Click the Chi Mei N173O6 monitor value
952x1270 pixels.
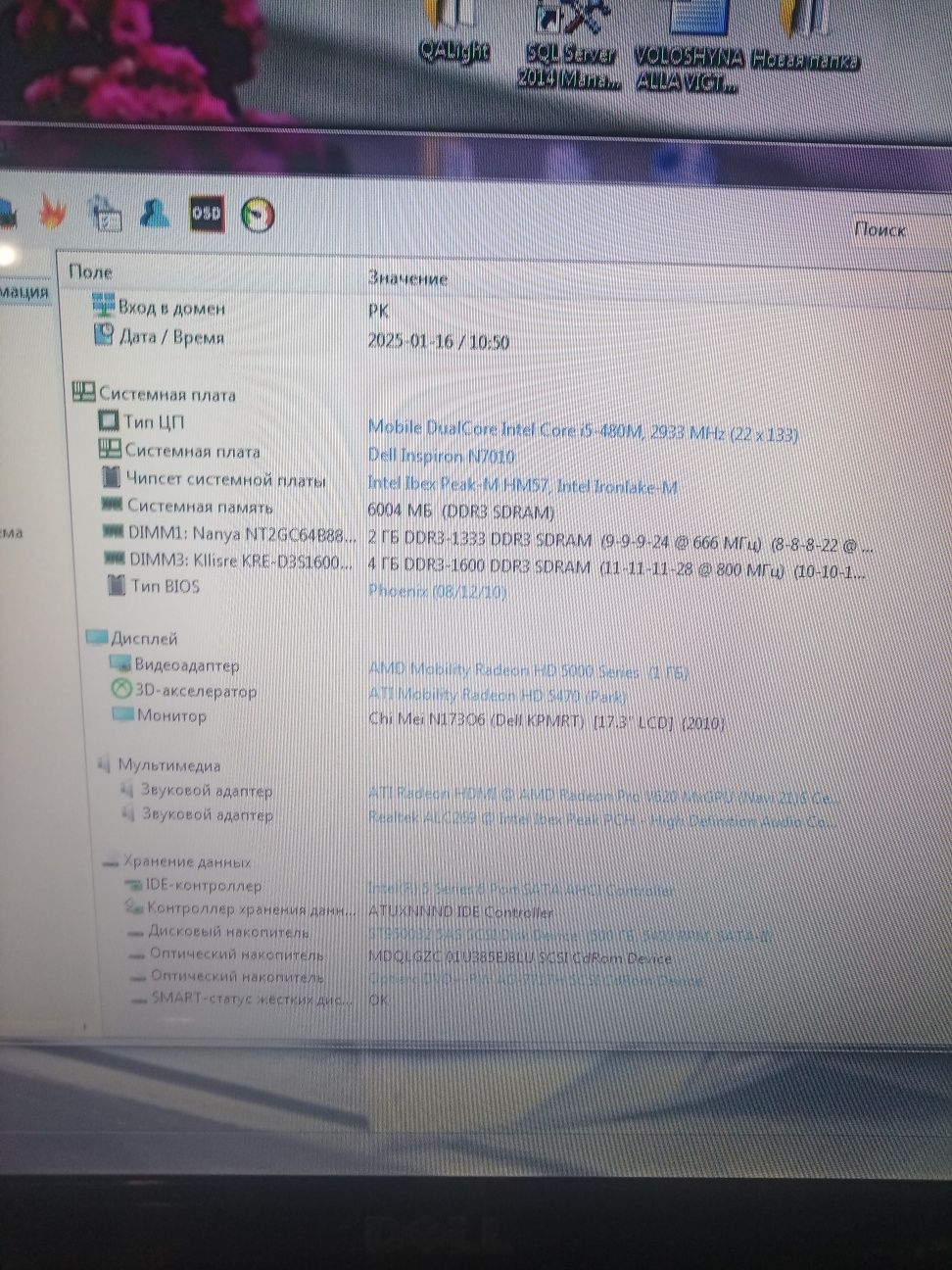(547, 722)
